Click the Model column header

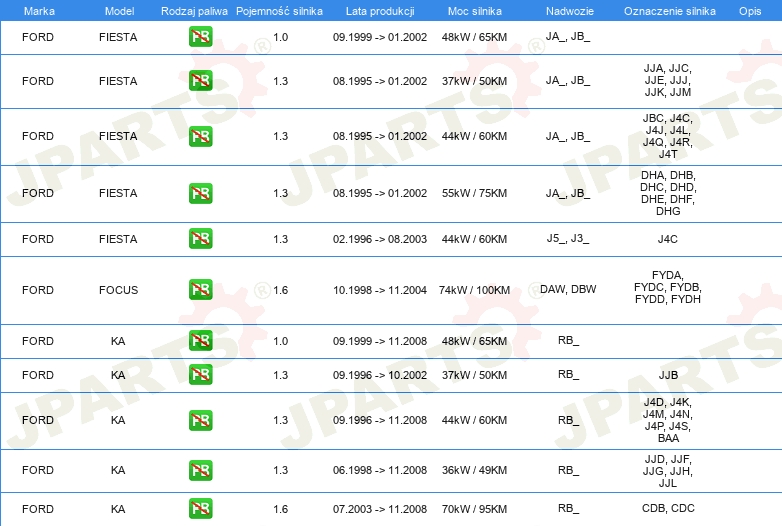click(x=119, y=11)
